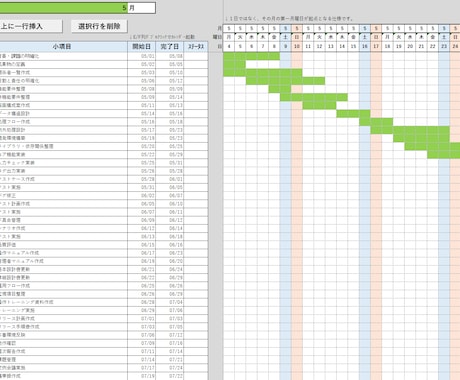Screen dimensions: 460x380
Task: Click the day 14 cell in calendar header
Action: (x=342, y=46)
